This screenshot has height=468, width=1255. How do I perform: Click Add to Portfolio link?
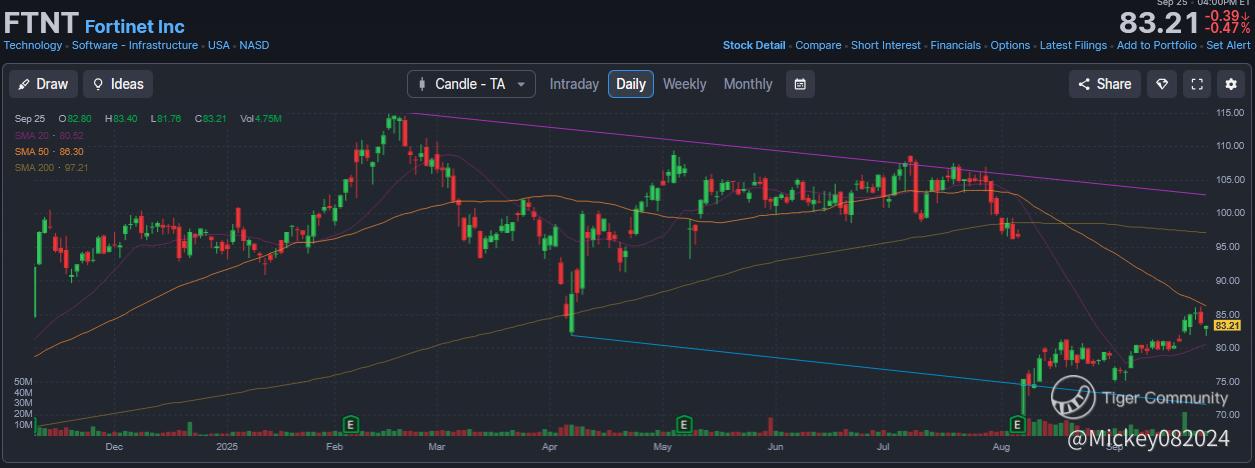[1156, 45]
